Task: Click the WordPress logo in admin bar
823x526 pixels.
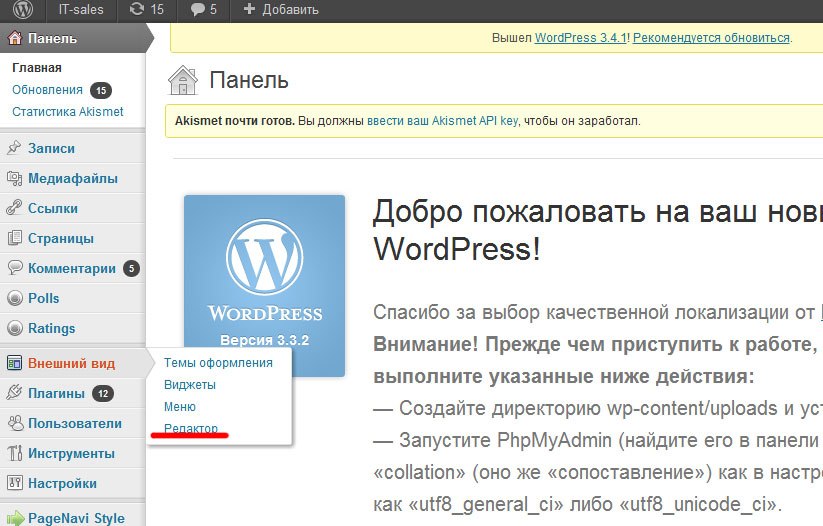Action: point(23,9)
